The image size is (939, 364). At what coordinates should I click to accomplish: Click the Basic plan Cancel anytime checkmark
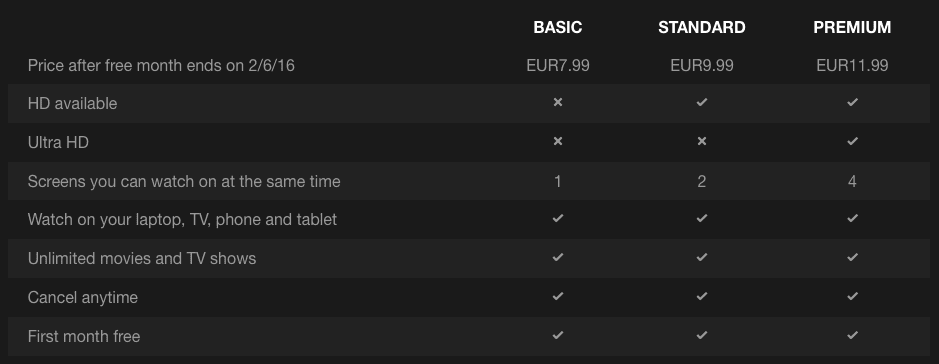pos(558,296)
